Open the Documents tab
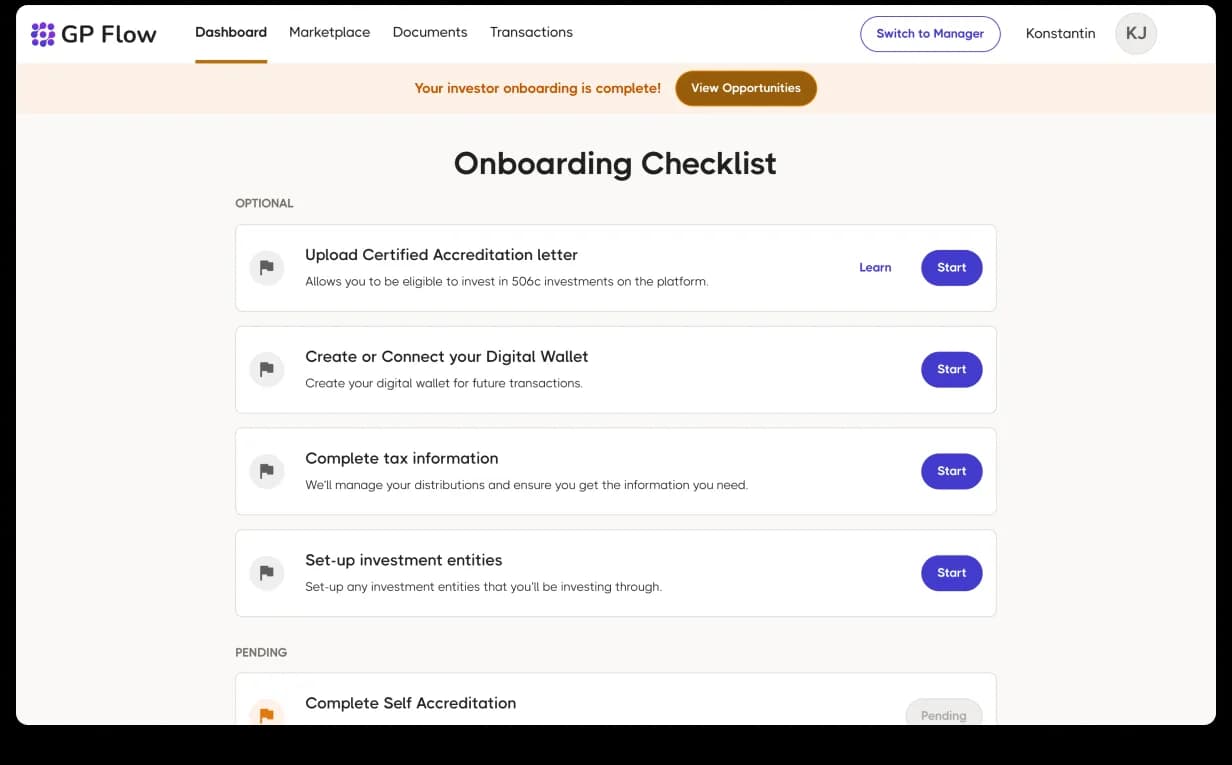This screenshot has height=765, width=1232. pos(430,32)
